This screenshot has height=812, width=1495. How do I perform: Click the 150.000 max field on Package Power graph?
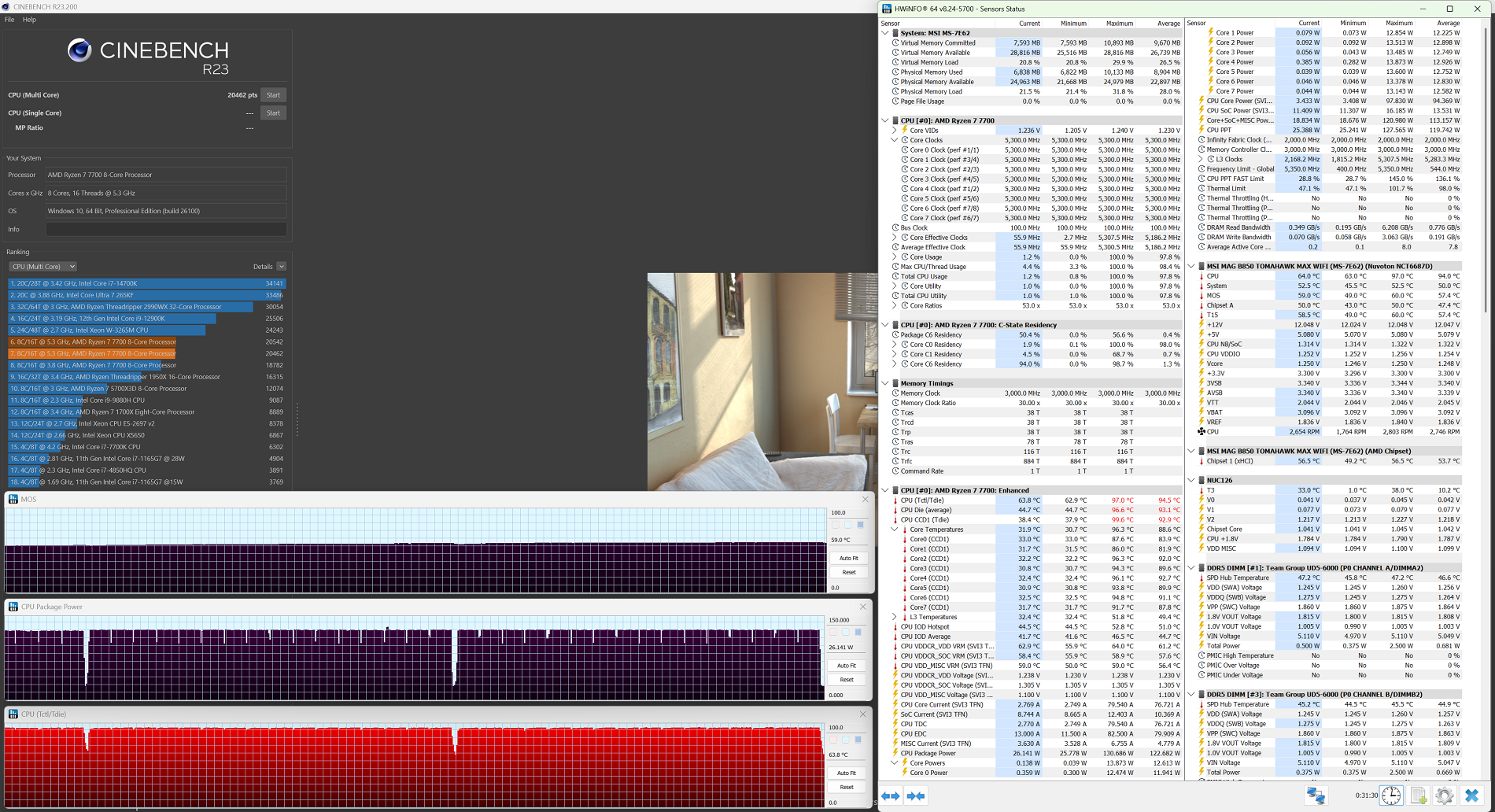[x=847, y=620]
